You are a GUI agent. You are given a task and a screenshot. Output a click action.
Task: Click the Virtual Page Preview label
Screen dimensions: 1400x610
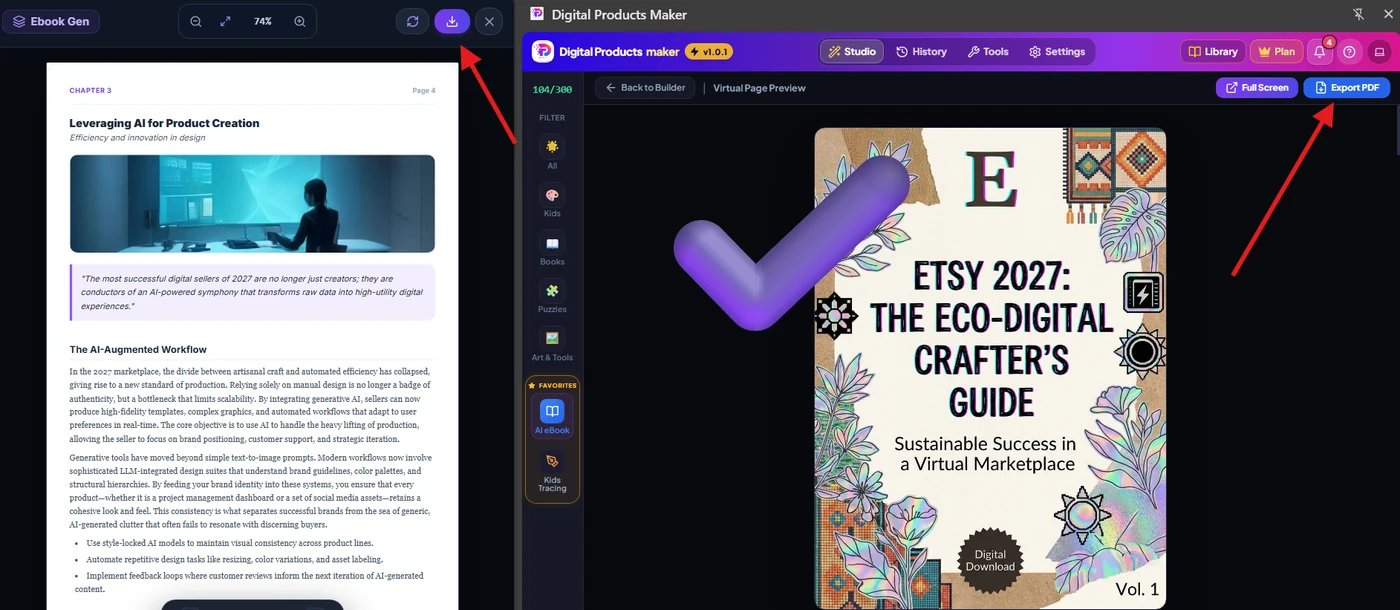tap(759, 88)
